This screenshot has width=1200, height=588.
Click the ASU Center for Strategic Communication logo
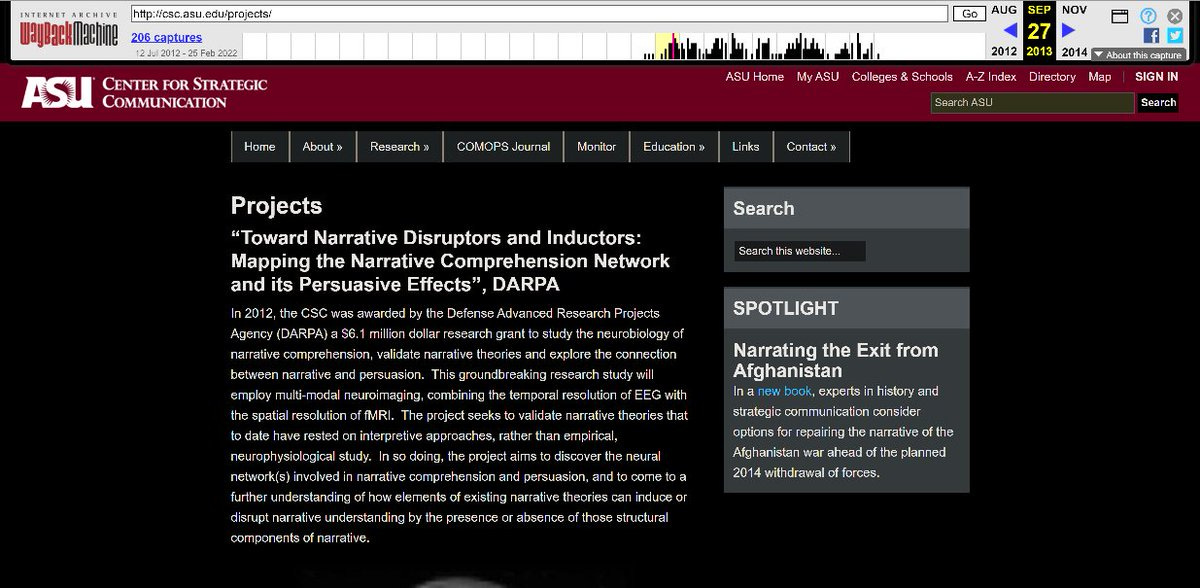pyautogui.click(x=145, y=92)
